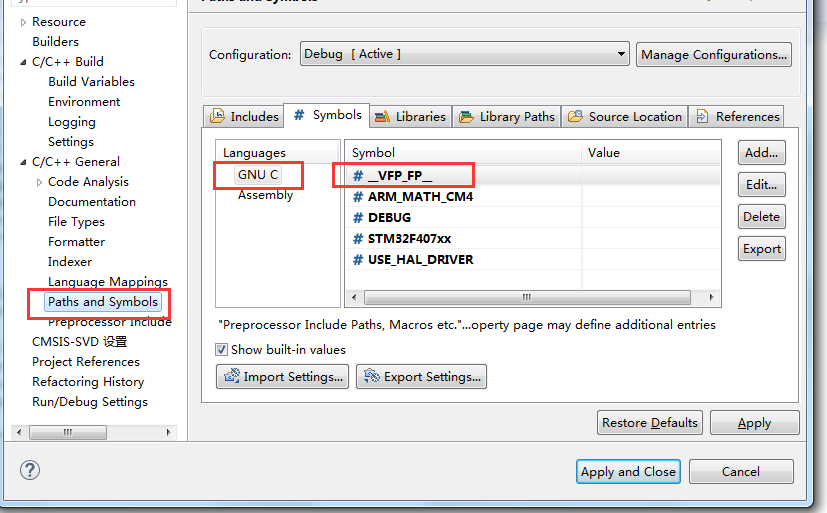Image resolution: width=827 pixels, height=513 pixels.
Task: Open the Library Paths tab
Action: pos(507,117)
